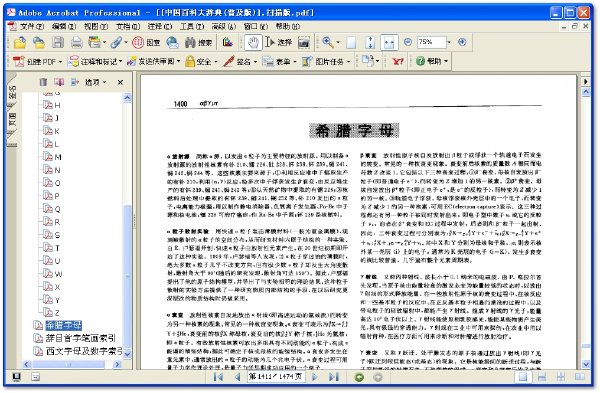The image size is (600, 393).
Task: Select the Snapshot camera tool
Action: 304,42
